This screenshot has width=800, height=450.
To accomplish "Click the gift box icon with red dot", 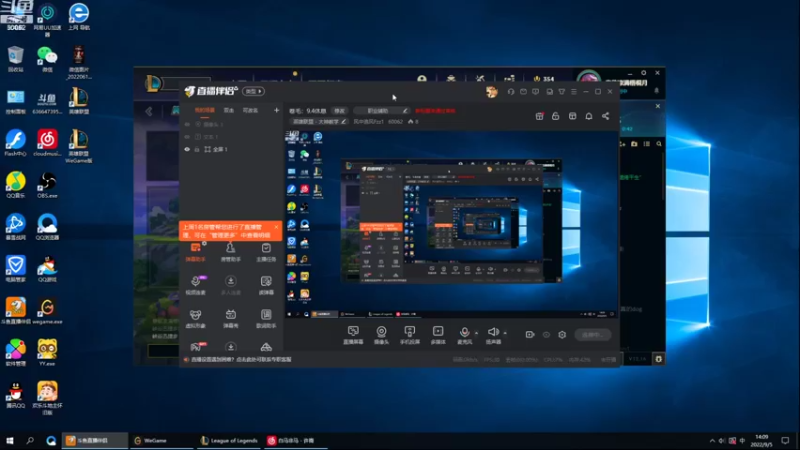I will pyautogui.click(x=539, y=116).
